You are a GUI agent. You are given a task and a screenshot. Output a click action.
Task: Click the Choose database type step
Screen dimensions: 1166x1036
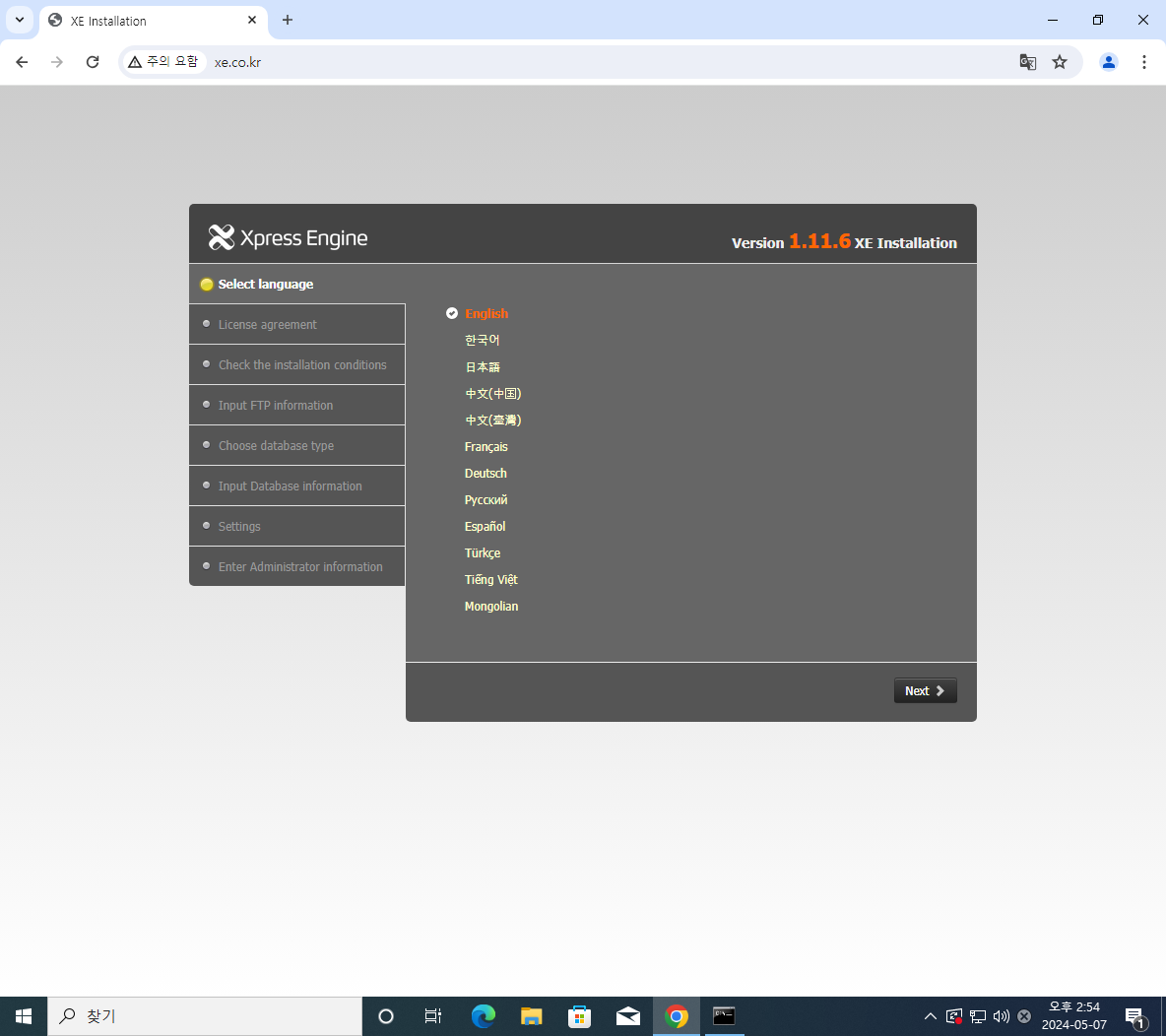(296, 445)
